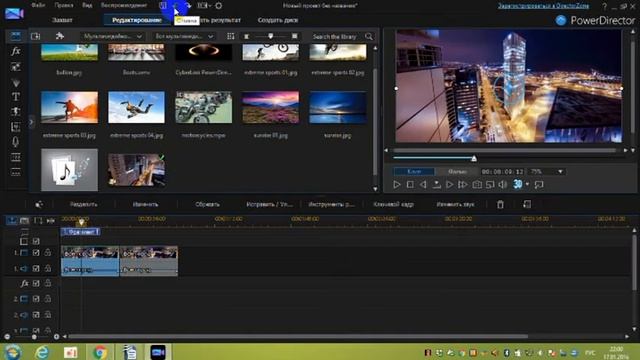Switch to the Создать диск tab
Screen dimensions: 640x360
click(x=278, y=20)
